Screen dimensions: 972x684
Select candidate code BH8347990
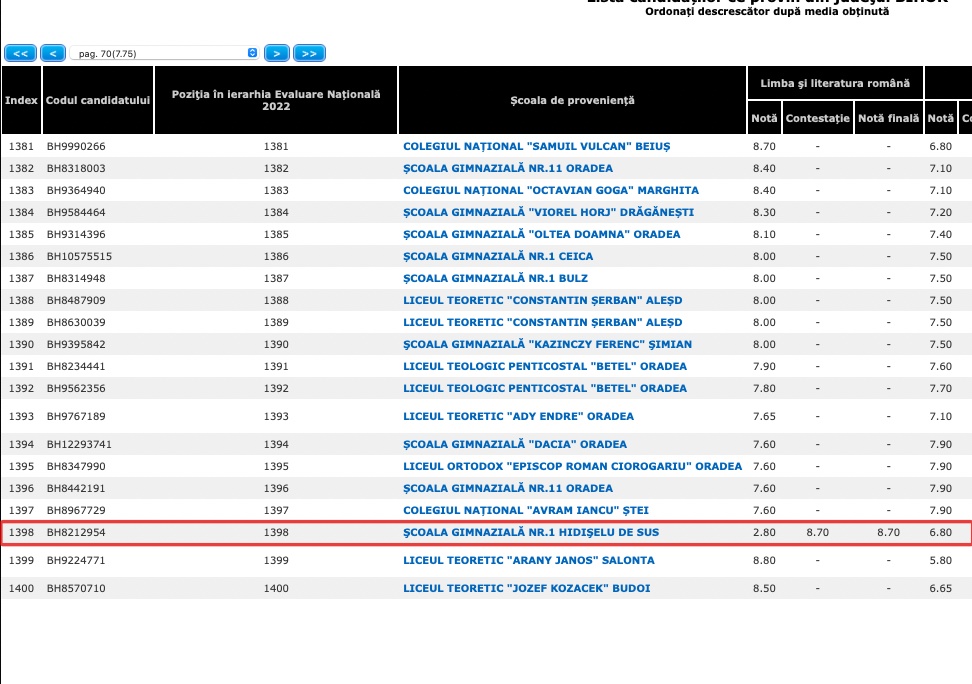(76, 466)
